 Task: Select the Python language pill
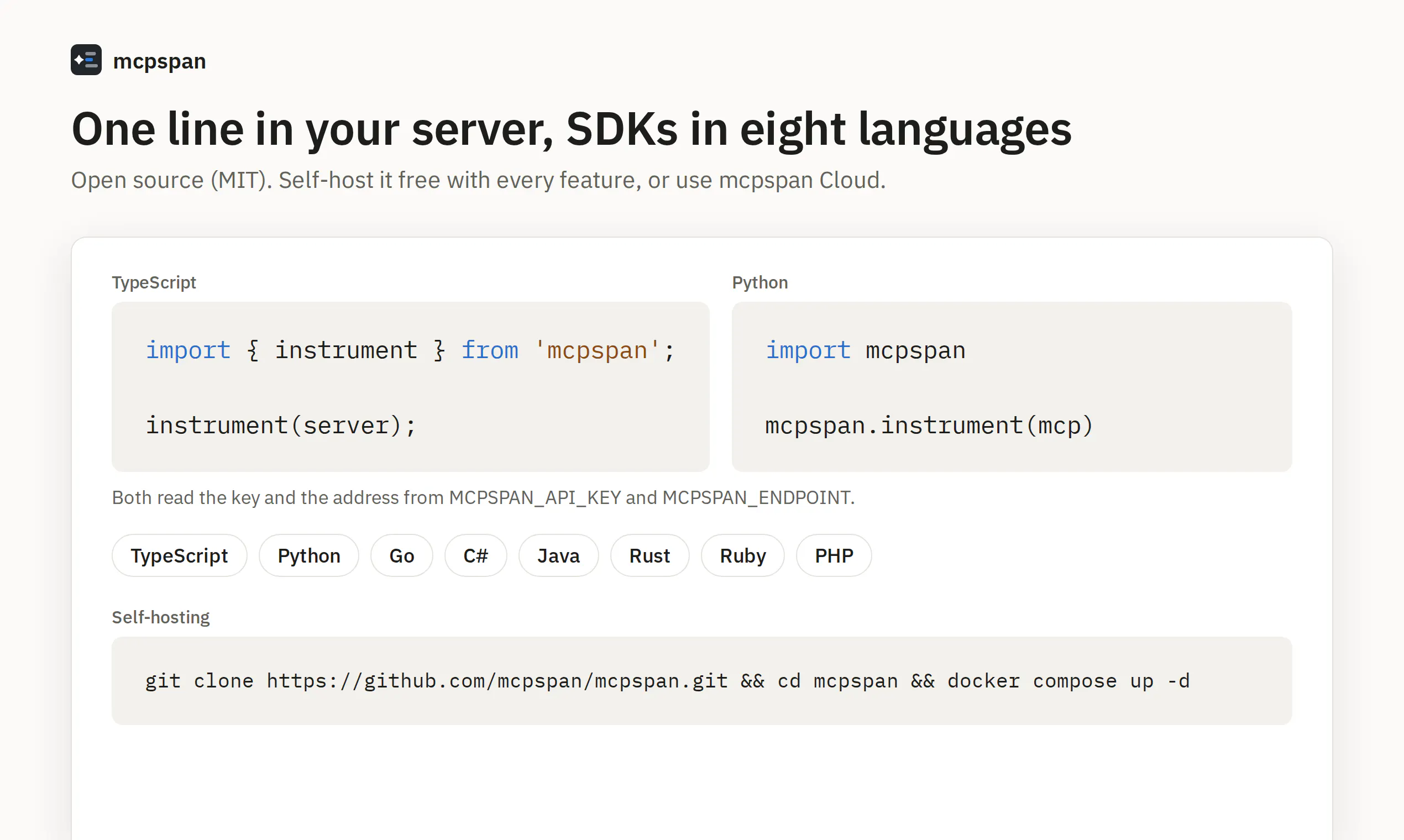tap(309, 555)
